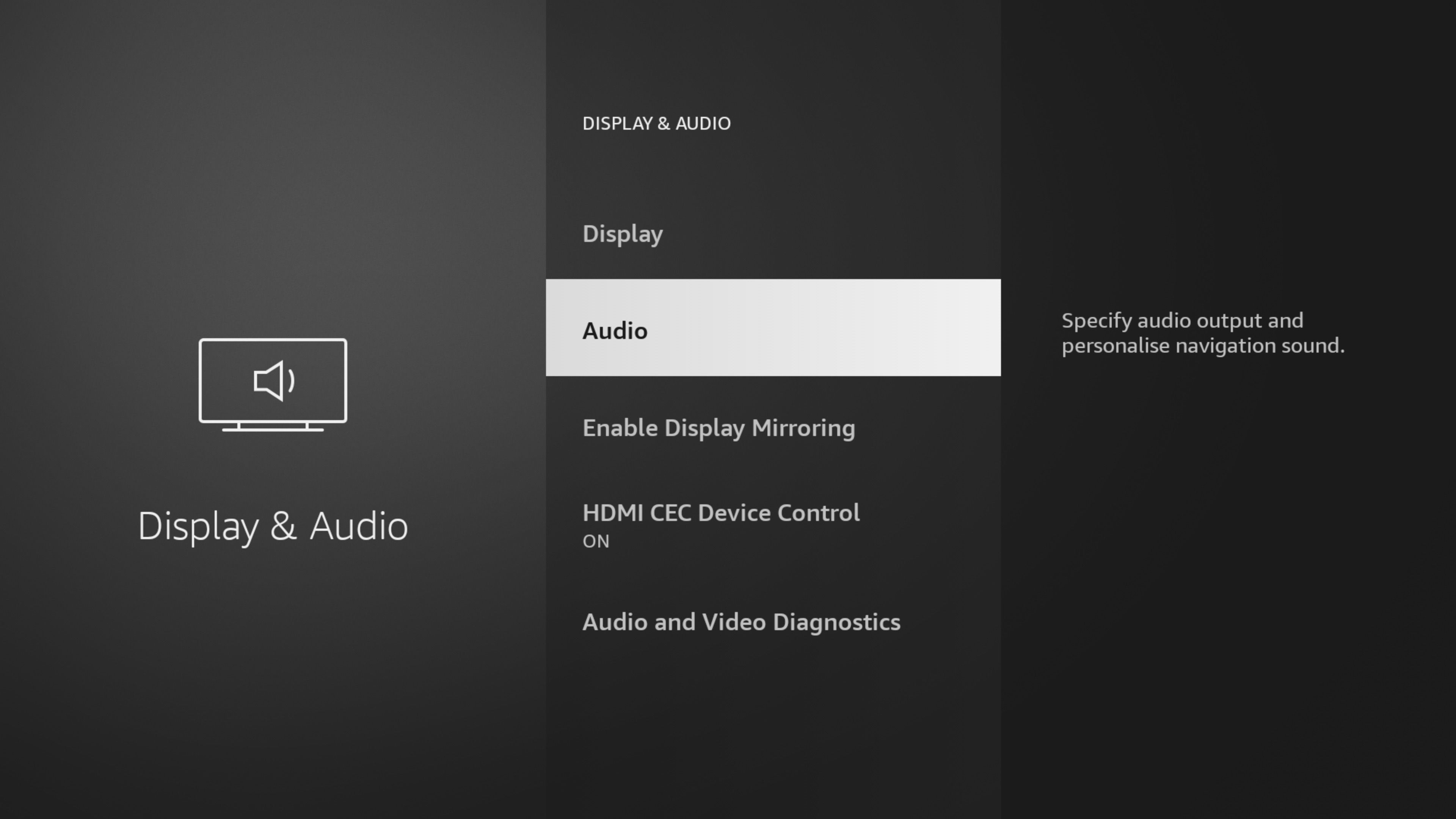Navigate to Display submenu
This screenshot has width=1456, height=819.
[x=622, y=233]
